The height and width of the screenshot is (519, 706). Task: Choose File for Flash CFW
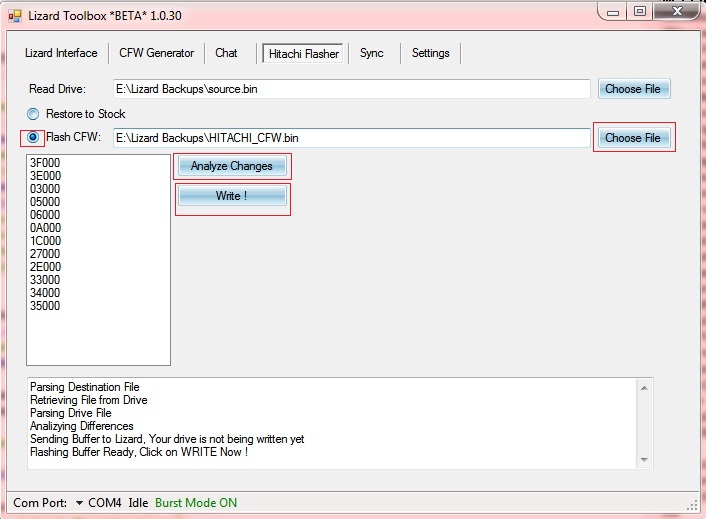tap(633, 138)
